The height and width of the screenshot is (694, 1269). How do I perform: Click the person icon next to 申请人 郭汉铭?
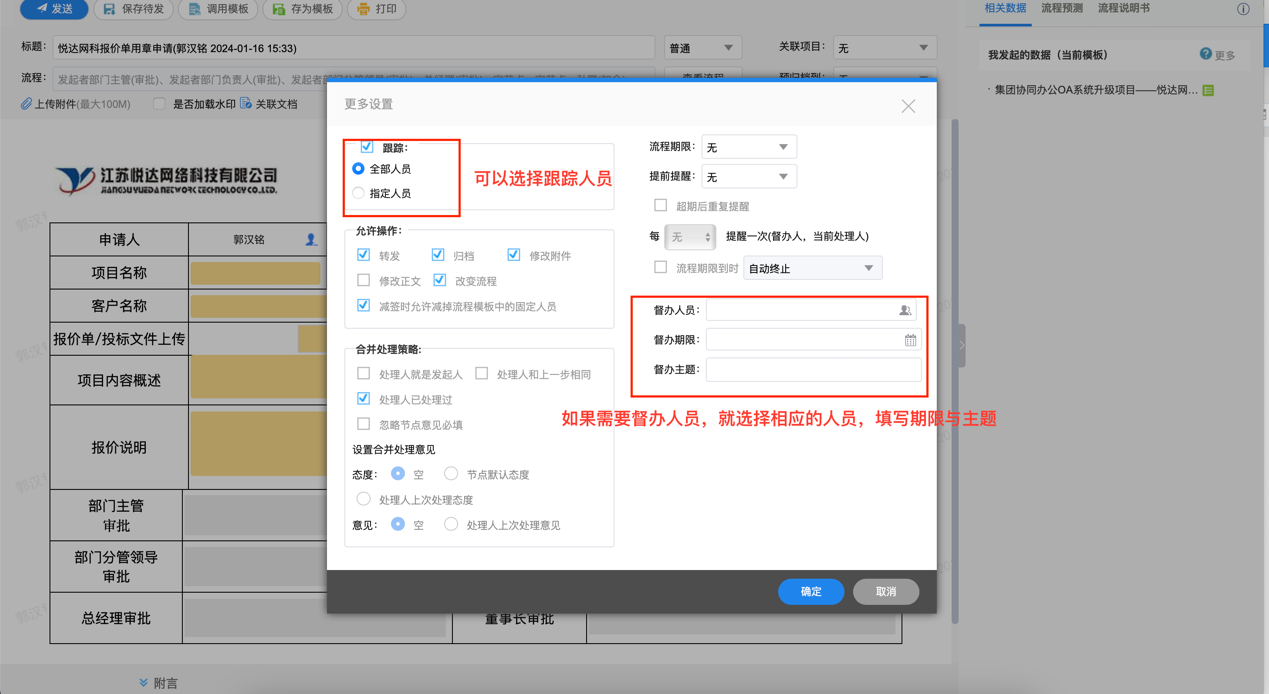[310, 240]
